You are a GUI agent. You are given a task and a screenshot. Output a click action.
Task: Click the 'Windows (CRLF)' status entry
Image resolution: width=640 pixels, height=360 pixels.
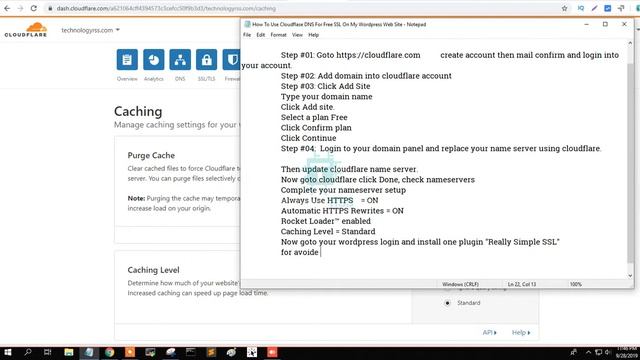tap(460, 284)
